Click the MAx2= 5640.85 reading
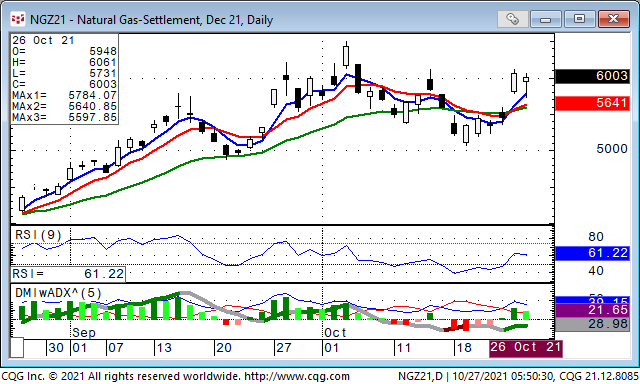 pyautogui.click(x=64, y=107)
